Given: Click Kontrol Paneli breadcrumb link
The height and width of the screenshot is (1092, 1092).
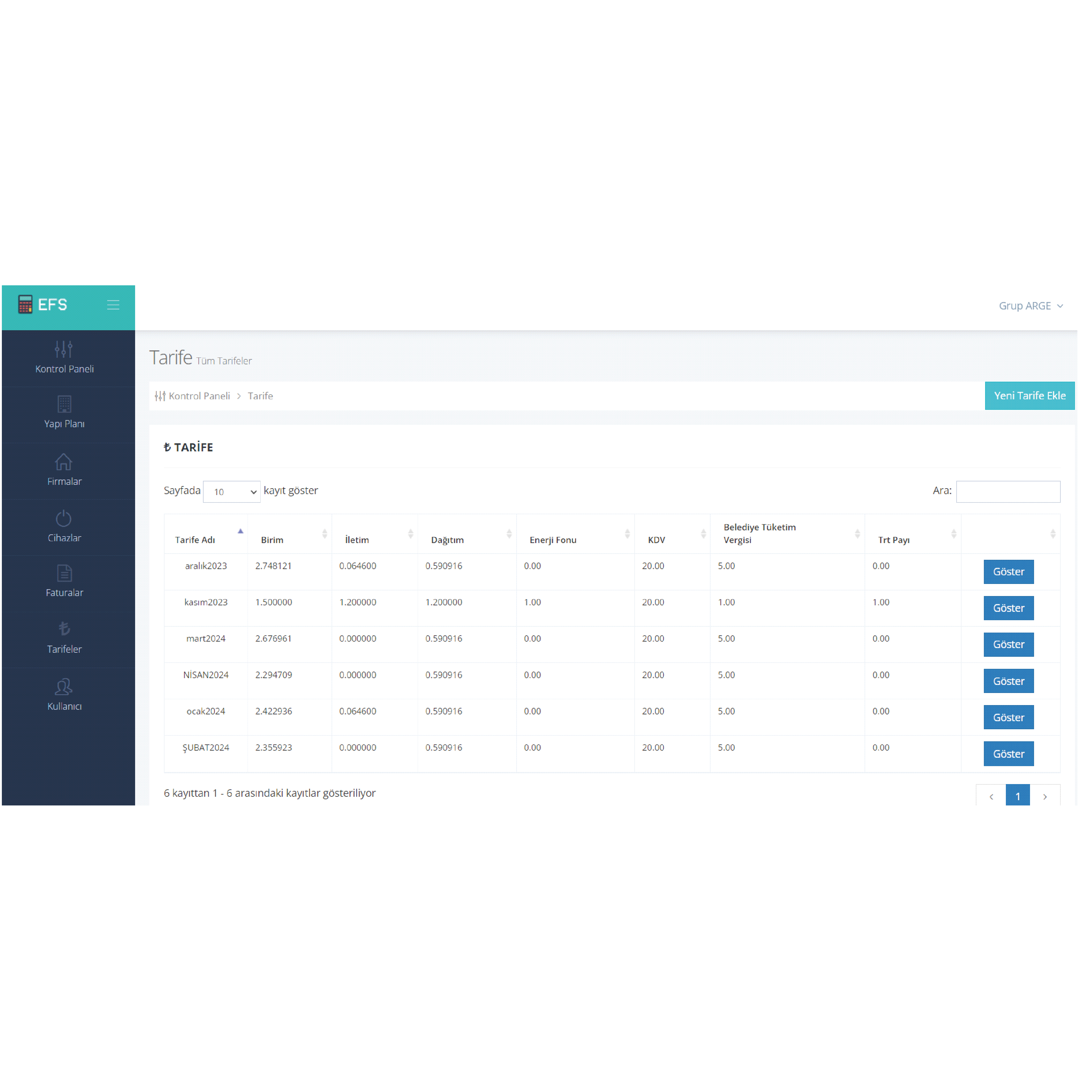Looking at the screenshot, I should (199, 396).
